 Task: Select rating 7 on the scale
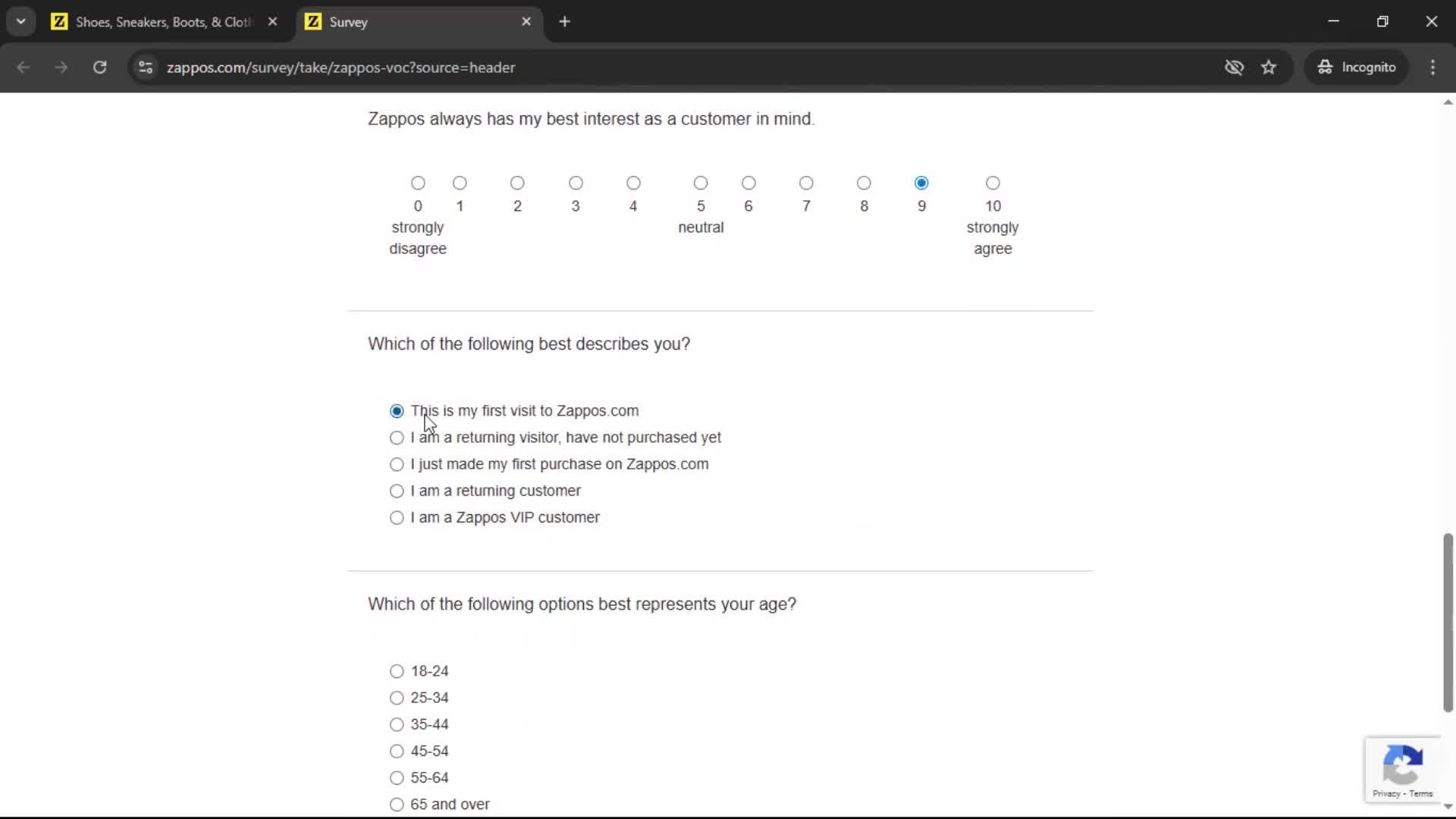pos(806,183)
